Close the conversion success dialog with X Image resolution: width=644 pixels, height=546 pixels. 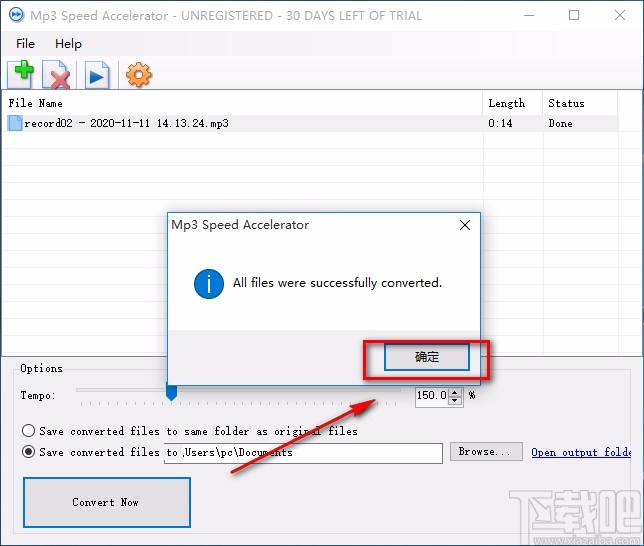tap(465, 225)
